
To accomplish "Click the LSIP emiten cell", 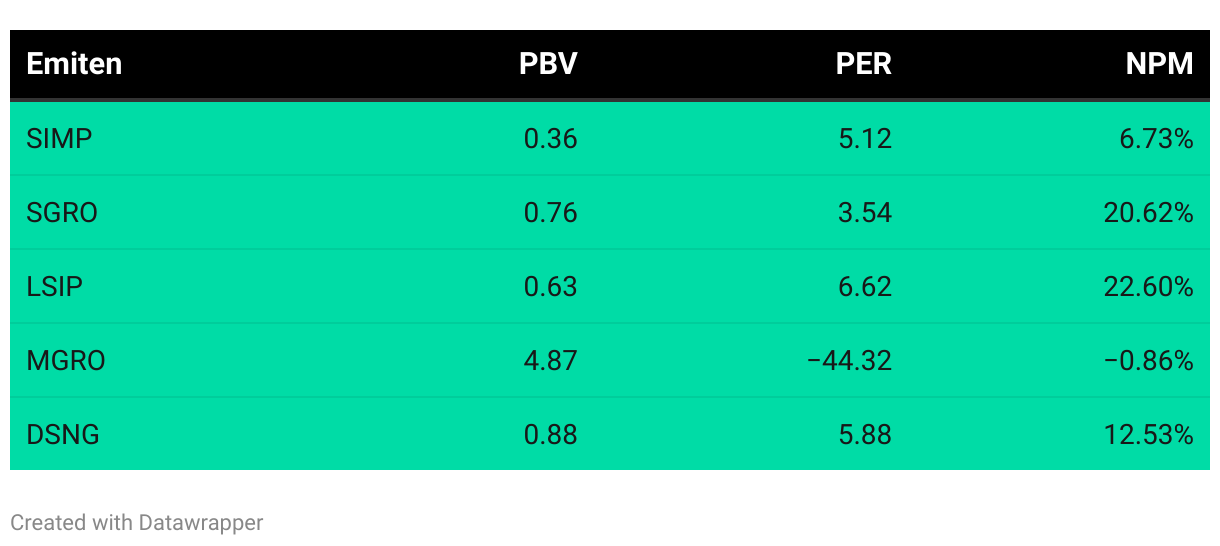I will [54, 287].
